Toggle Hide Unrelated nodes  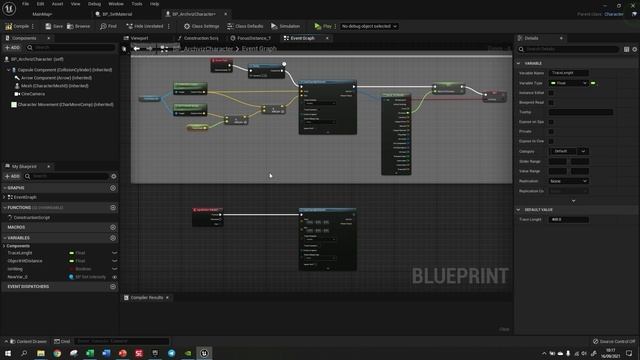pos(144,26)
